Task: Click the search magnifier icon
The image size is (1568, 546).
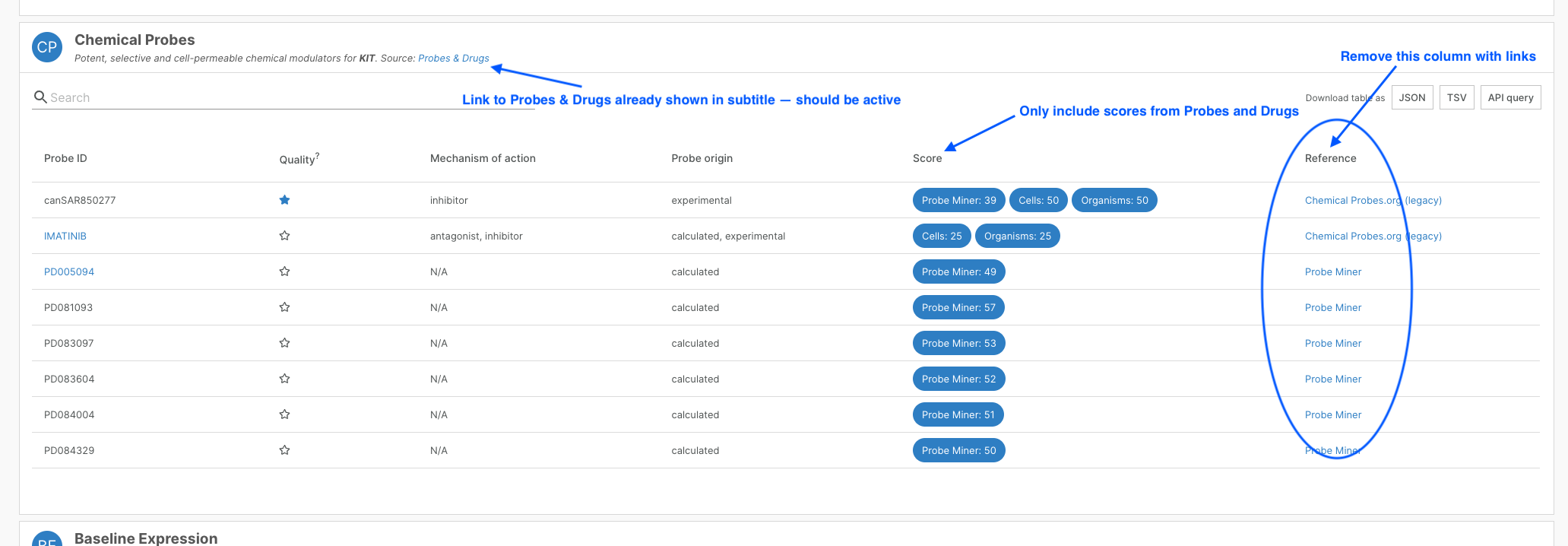Action: (x=40, y=97)
